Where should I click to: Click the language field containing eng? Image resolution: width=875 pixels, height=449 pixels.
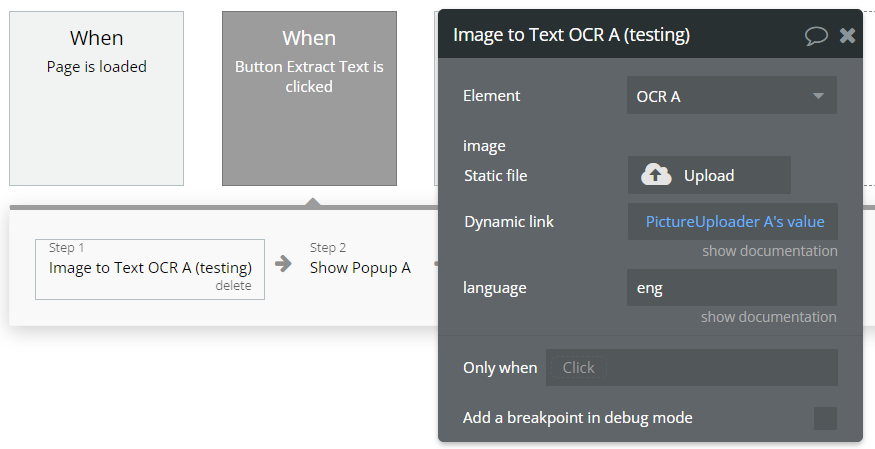(732, 288)
